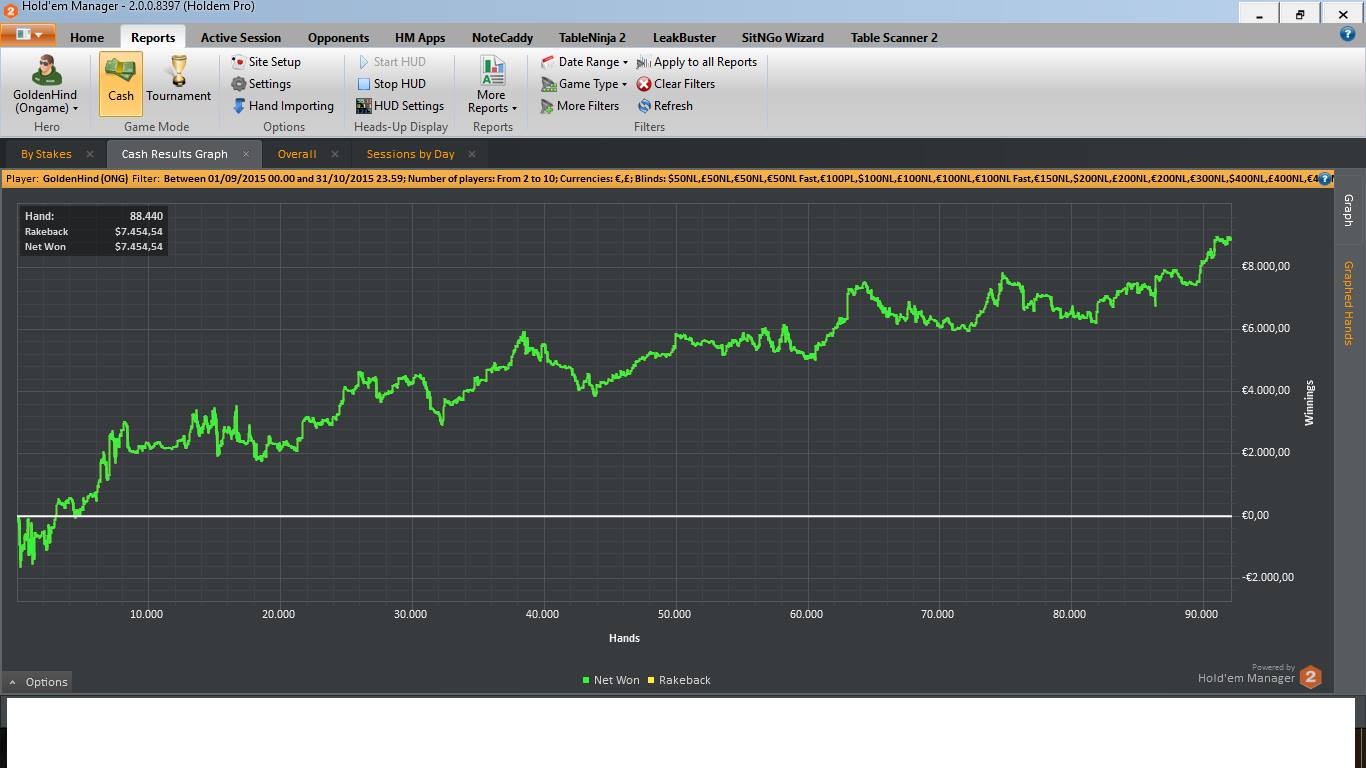Screen dimensions: 1366x768
Task: Expand the More Reports dropdown
Action: pos(492,85)
